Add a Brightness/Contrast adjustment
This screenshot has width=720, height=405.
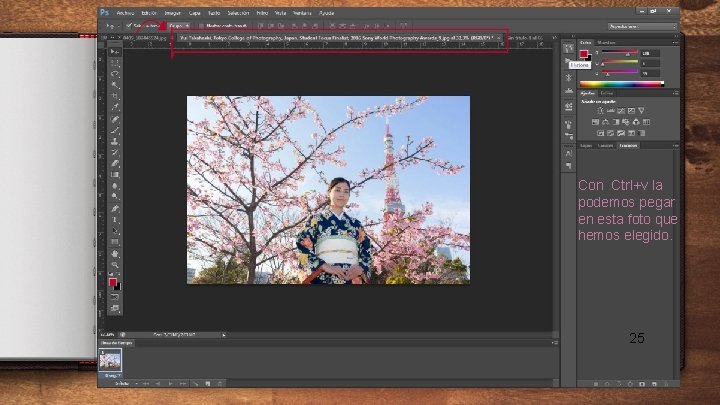point(600,111)
